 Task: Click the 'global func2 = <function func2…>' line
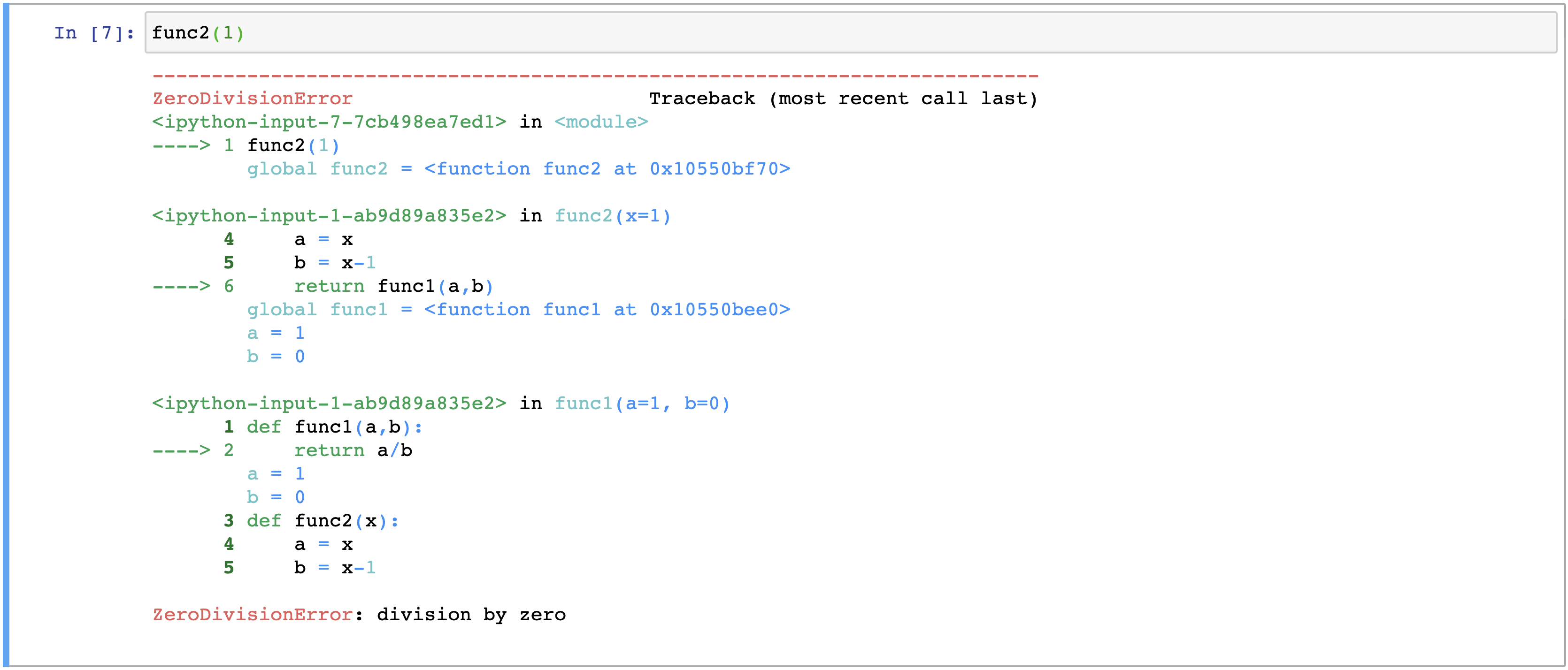tap(519, 169)
